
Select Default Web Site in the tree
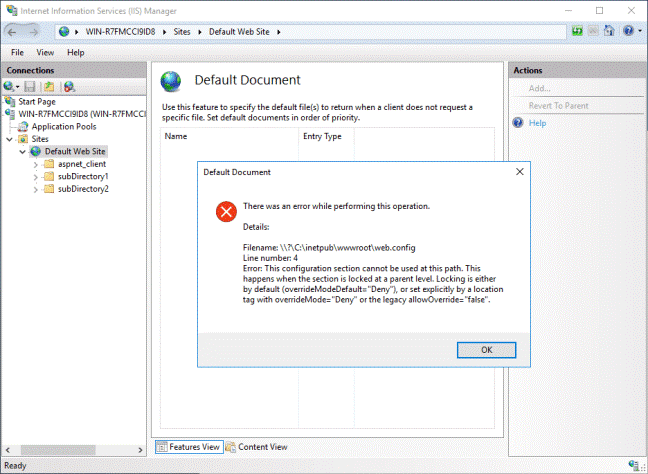coord(75,151)
